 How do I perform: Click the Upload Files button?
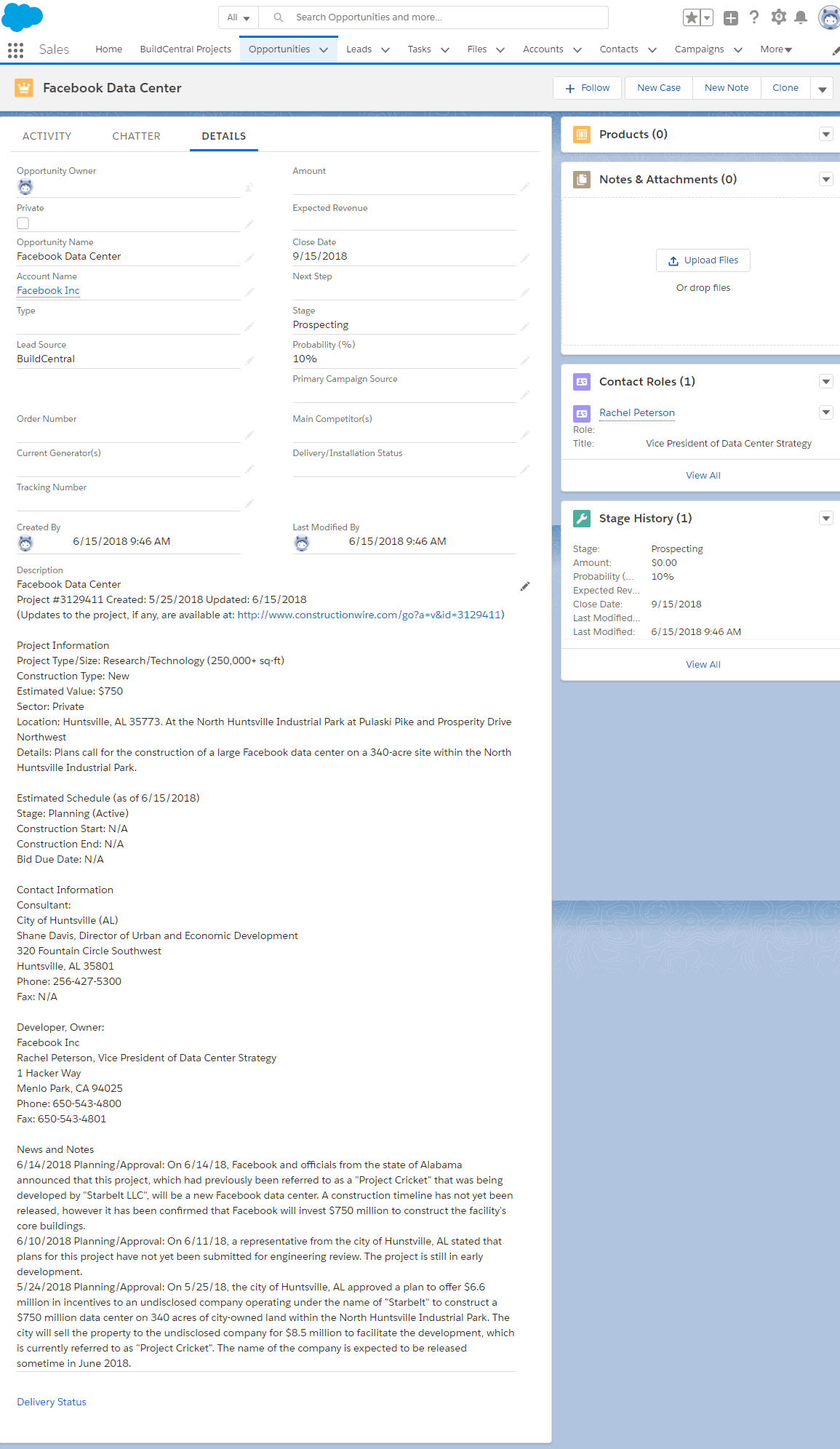click(703, 260)
